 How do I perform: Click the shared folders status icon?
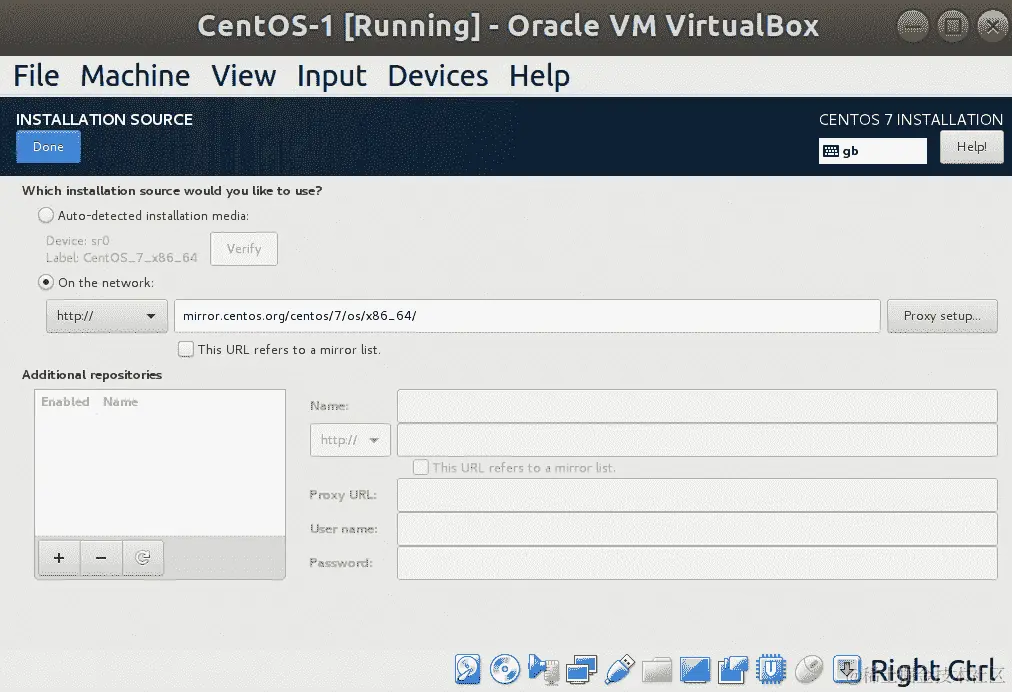point(657,669)
